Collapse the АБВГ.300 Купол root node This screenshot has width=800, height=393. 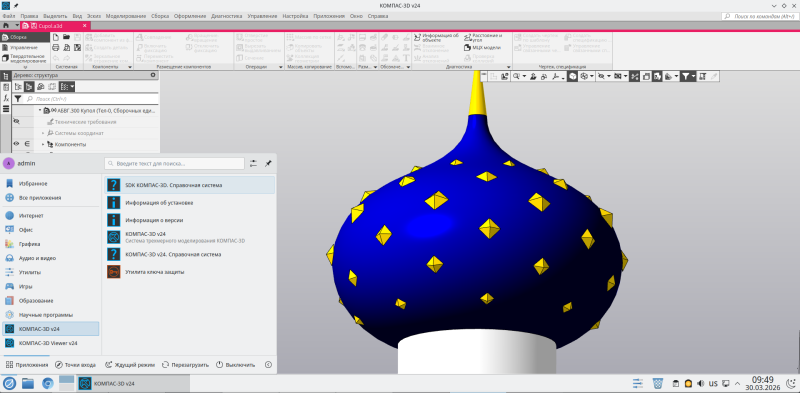coord(40,110)
